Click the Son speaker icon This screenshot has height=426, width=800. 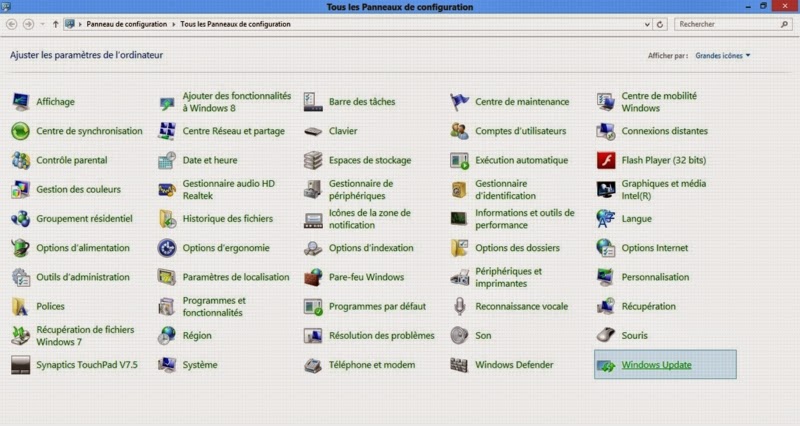point(459,335)
